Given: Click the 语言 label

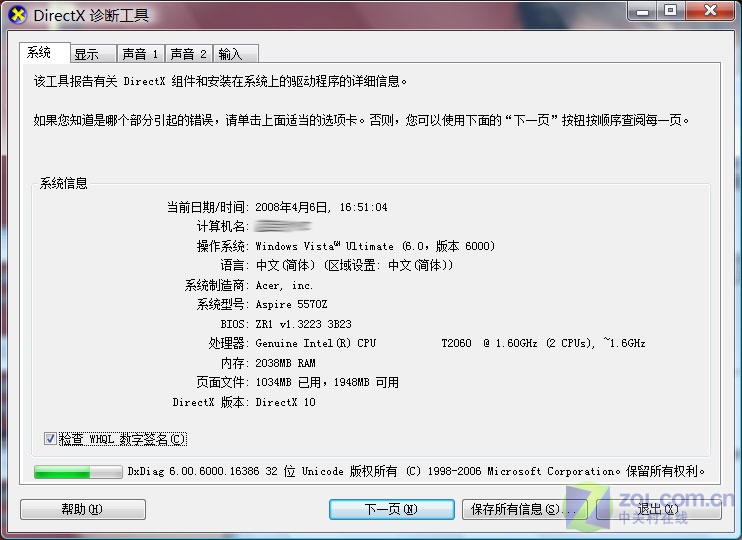Looking at the screenshot, I should pyautogui.click(x=234, y=266).
